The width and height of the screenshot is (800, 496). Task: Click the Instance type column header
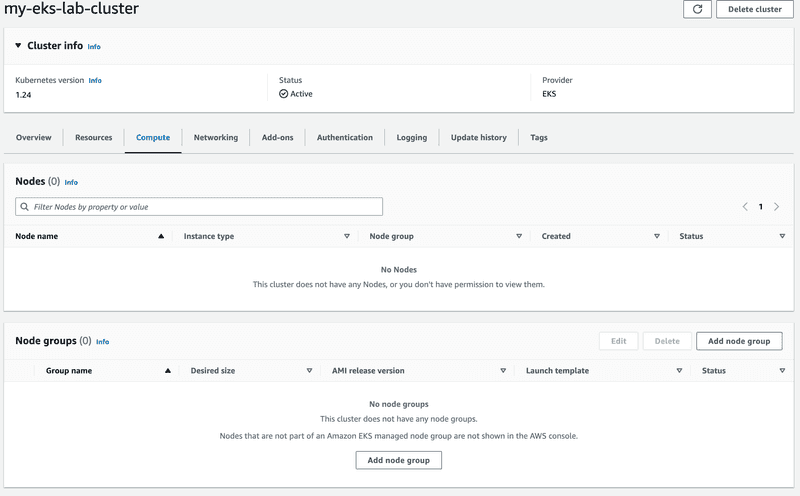click(209, 236)
